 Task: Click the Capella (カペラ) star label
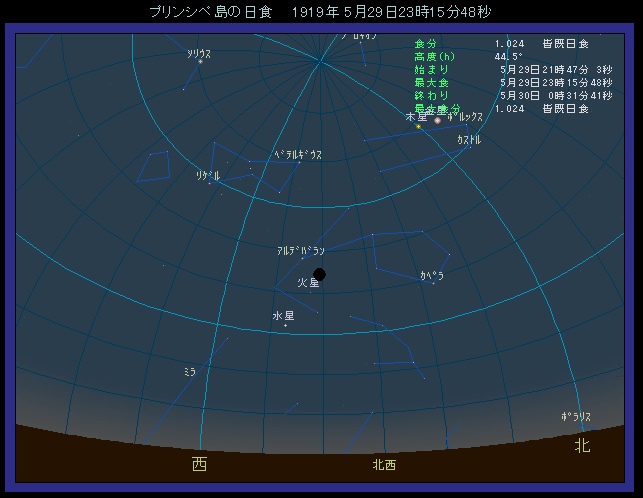click(432, 275)
